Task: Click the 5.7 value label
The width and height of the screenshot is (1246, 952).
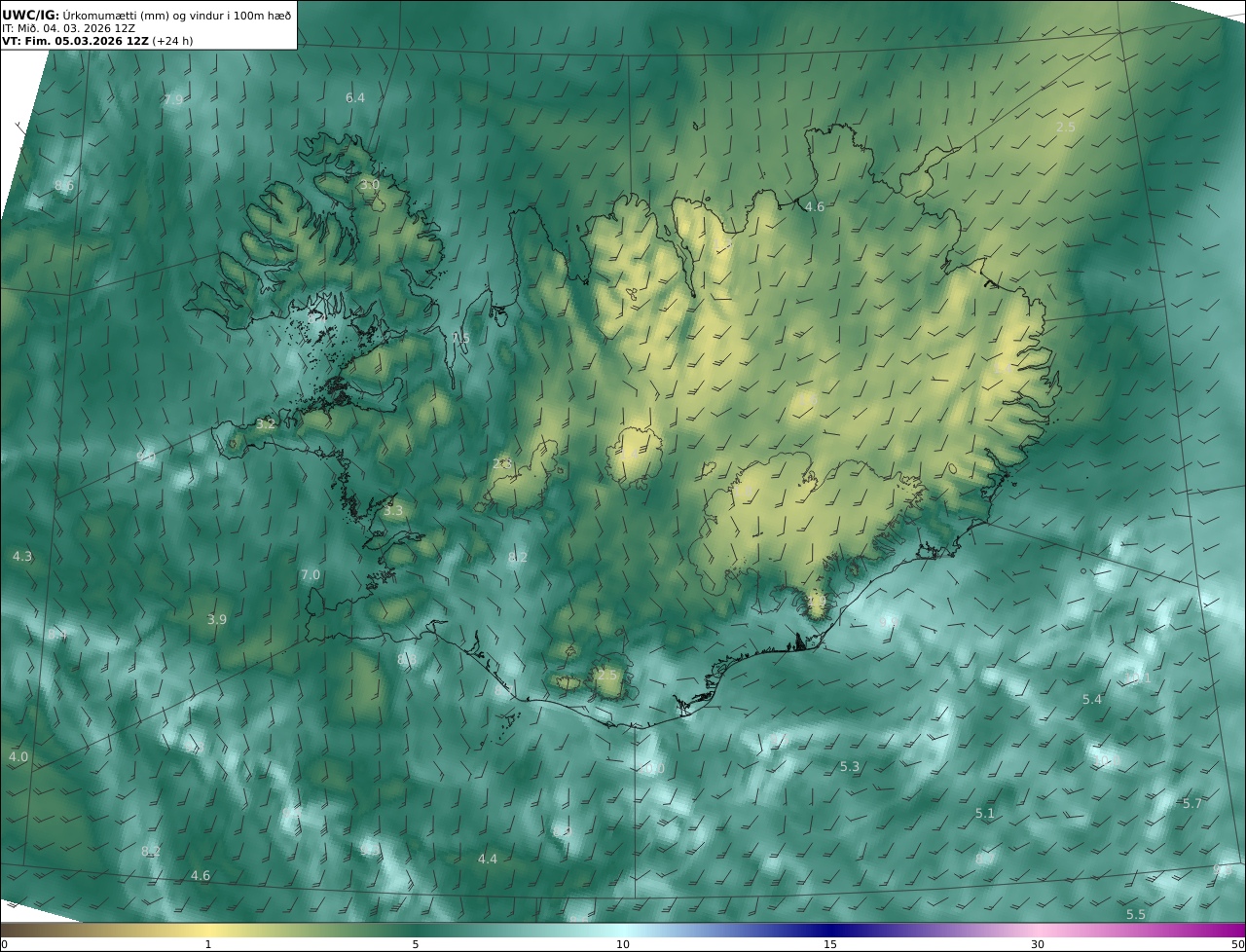Action: (1191, 804)
